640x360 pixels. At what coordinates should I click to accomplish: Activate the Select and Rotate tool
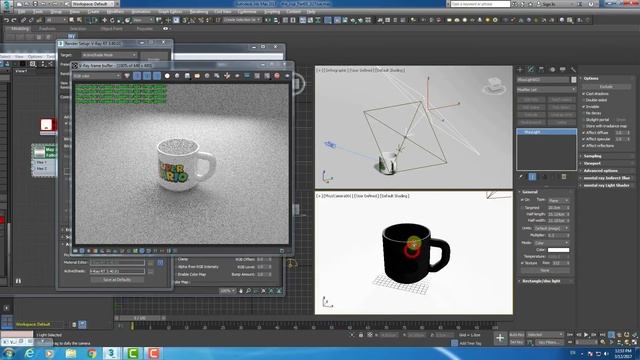[x=112, y=20]
